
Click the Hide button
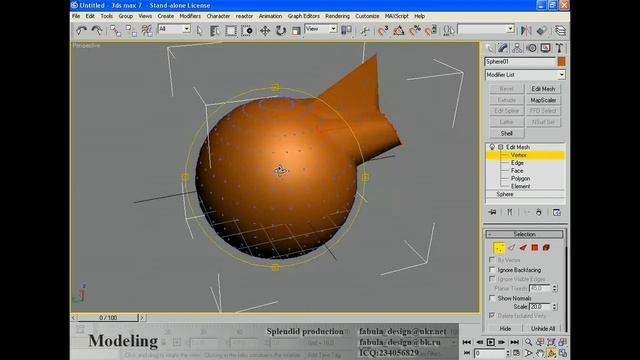(x=505, y=329)
